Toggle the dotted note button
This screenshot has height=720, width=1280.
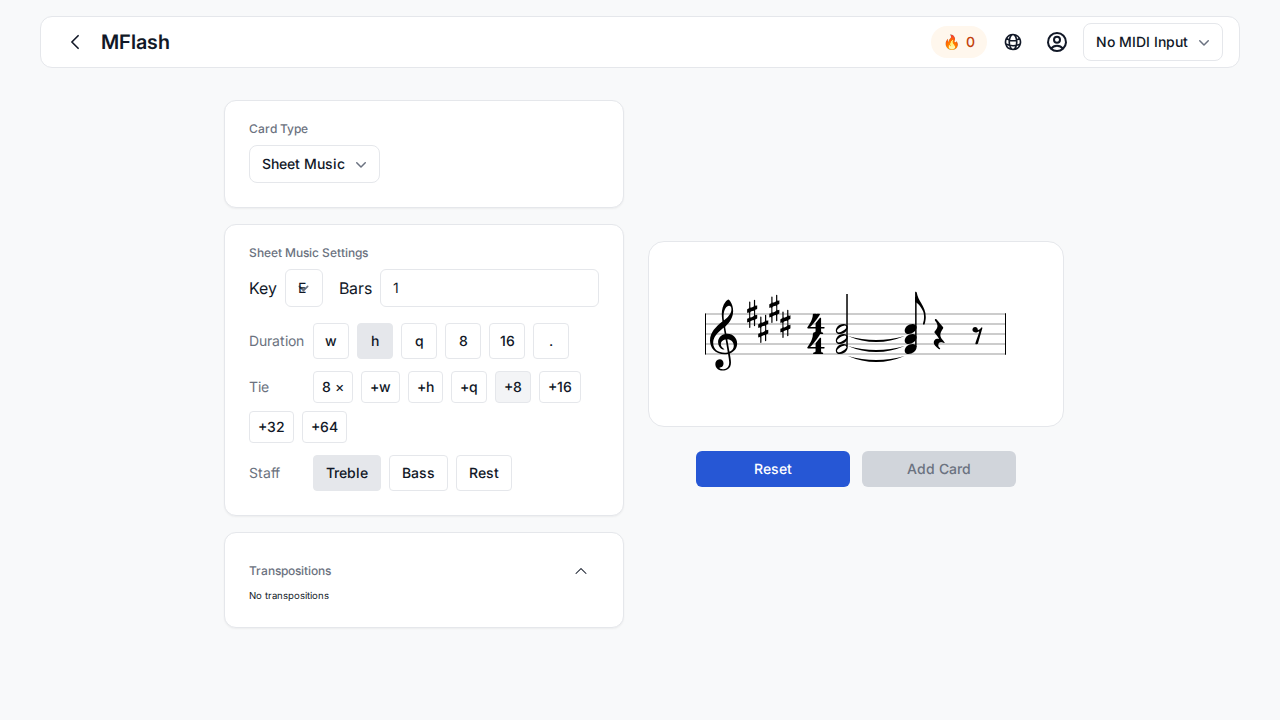click(x=551, y=341)
